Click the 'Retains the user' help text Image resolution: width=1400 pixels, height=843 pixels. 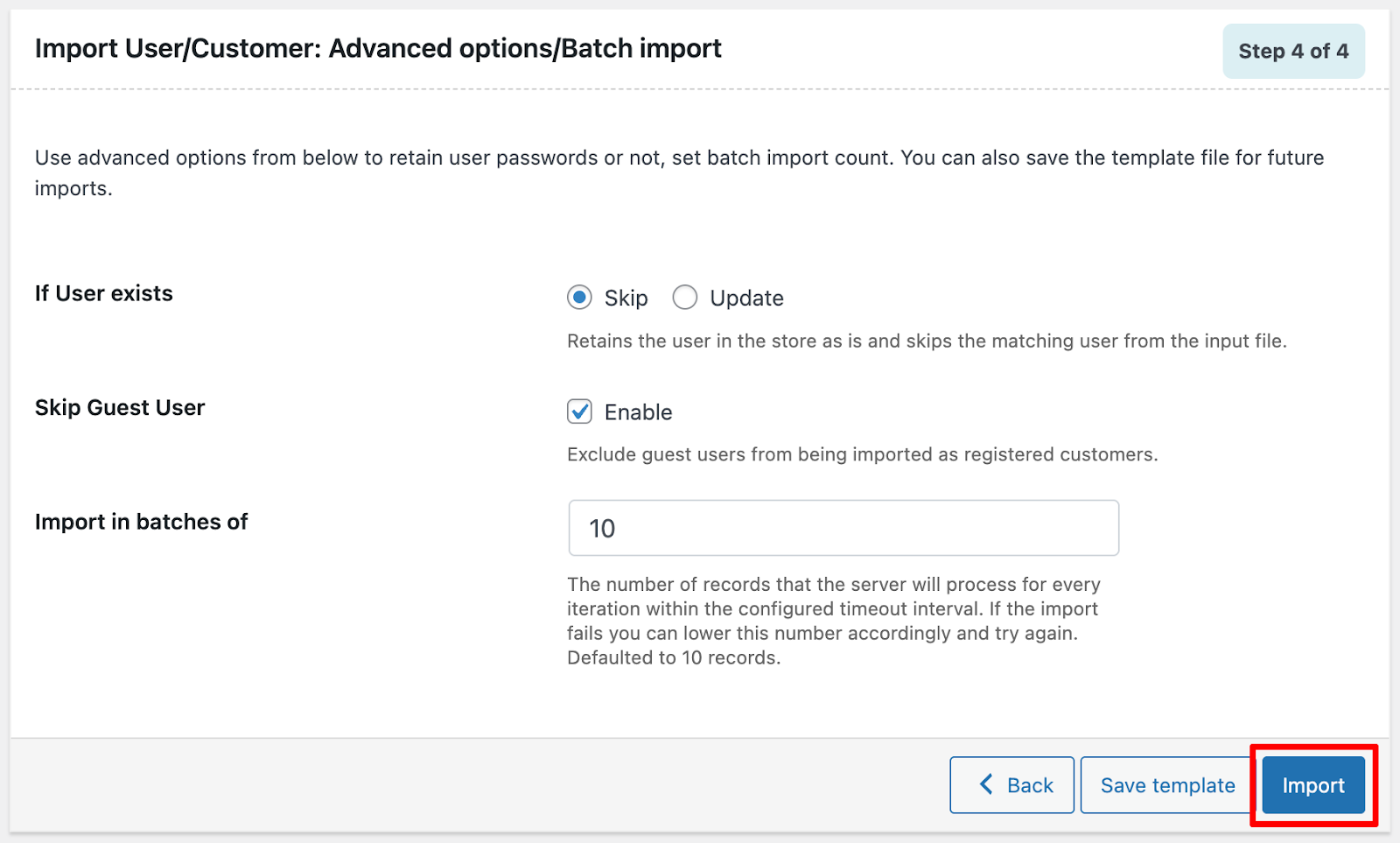pyautogui.click(x=927, y=341)
